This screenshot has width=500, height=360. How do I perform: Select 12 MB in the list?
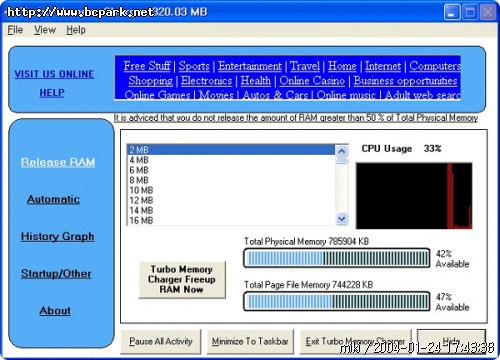click(231, 200)
